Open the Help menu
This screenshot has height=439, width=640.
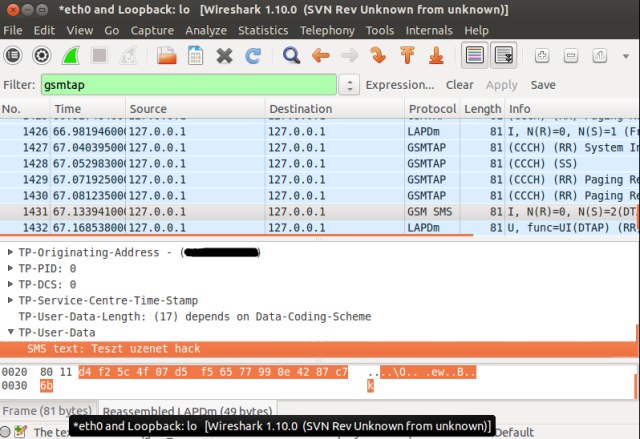pyautogui.click(x=476, y=31)
